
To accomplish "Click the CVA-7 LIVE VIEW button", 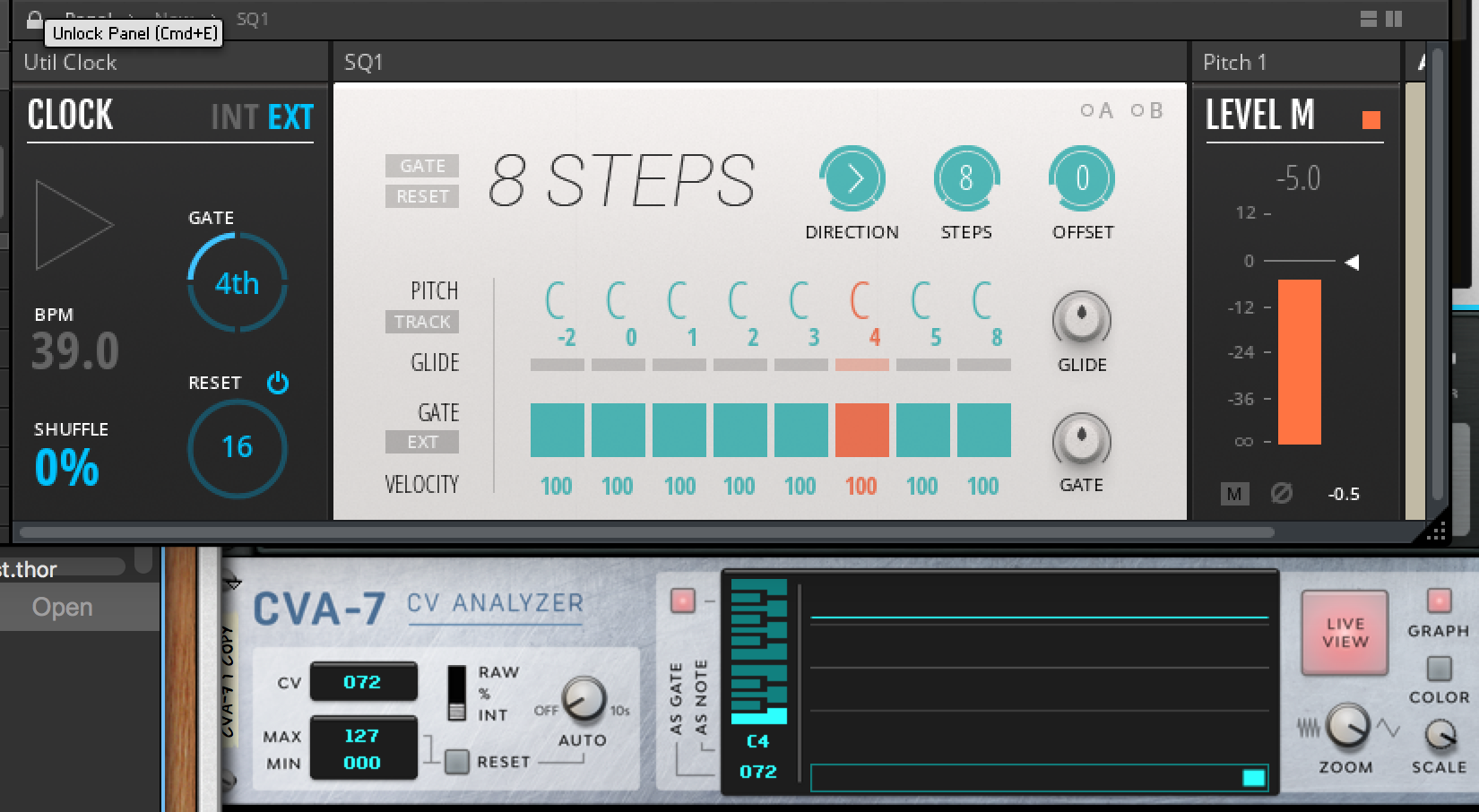I will [1345, 633].
